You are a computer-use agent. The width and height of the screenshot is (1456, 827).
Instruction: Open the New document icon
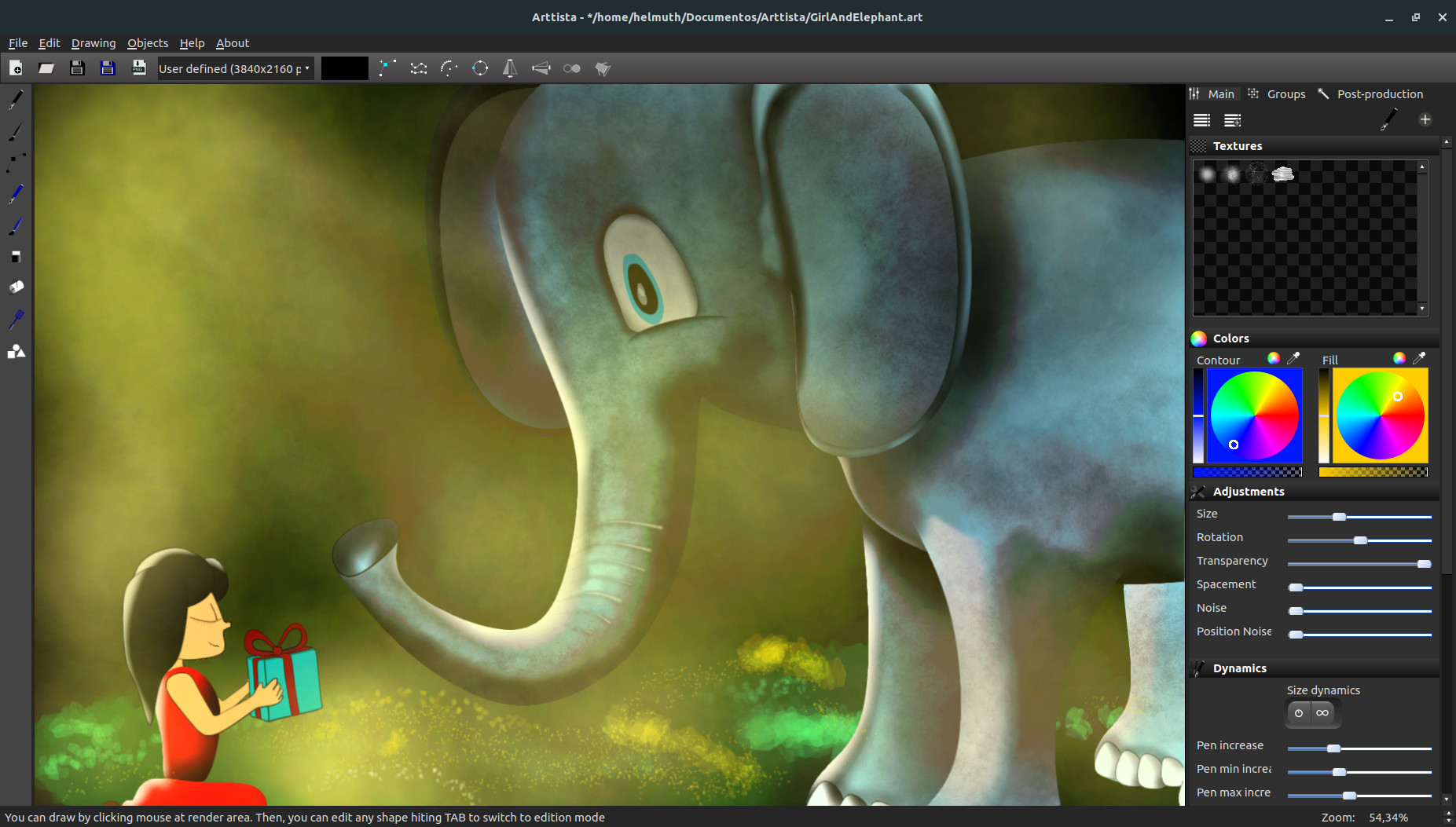pos(16,68)
